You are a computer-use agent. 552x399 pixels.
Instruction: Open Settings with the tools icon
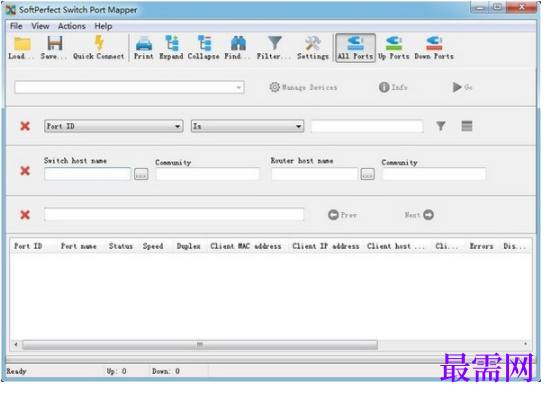(313, 44)
